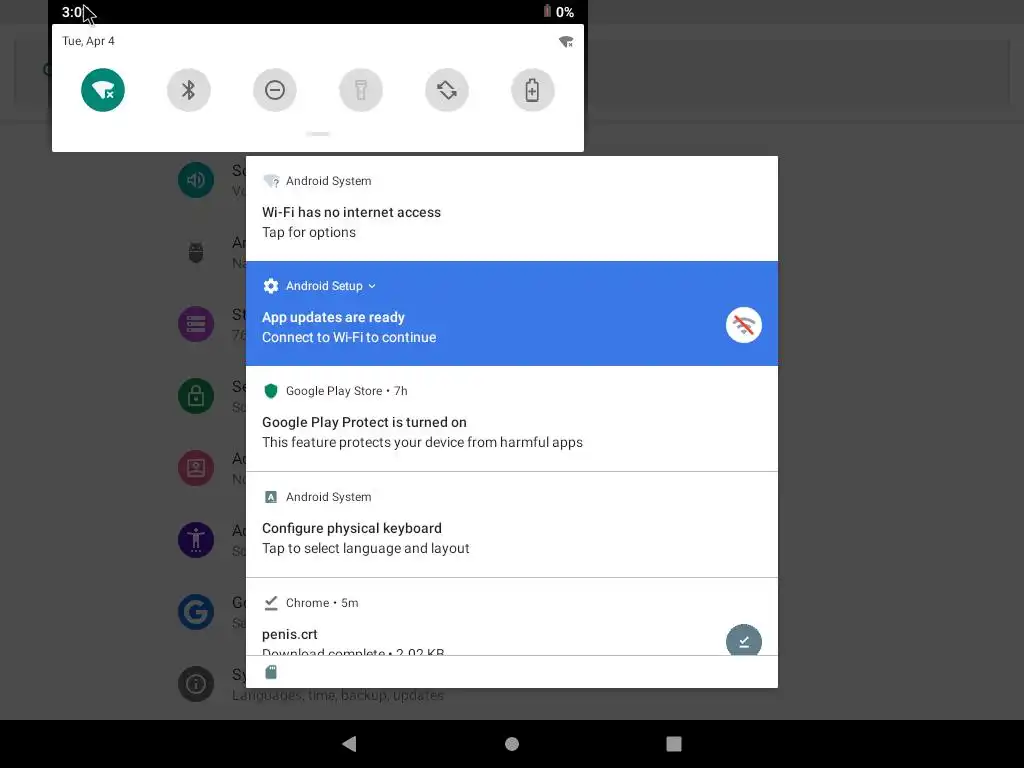
Task: Open Configure physical keyboard notification
Action: coord(511,524)
